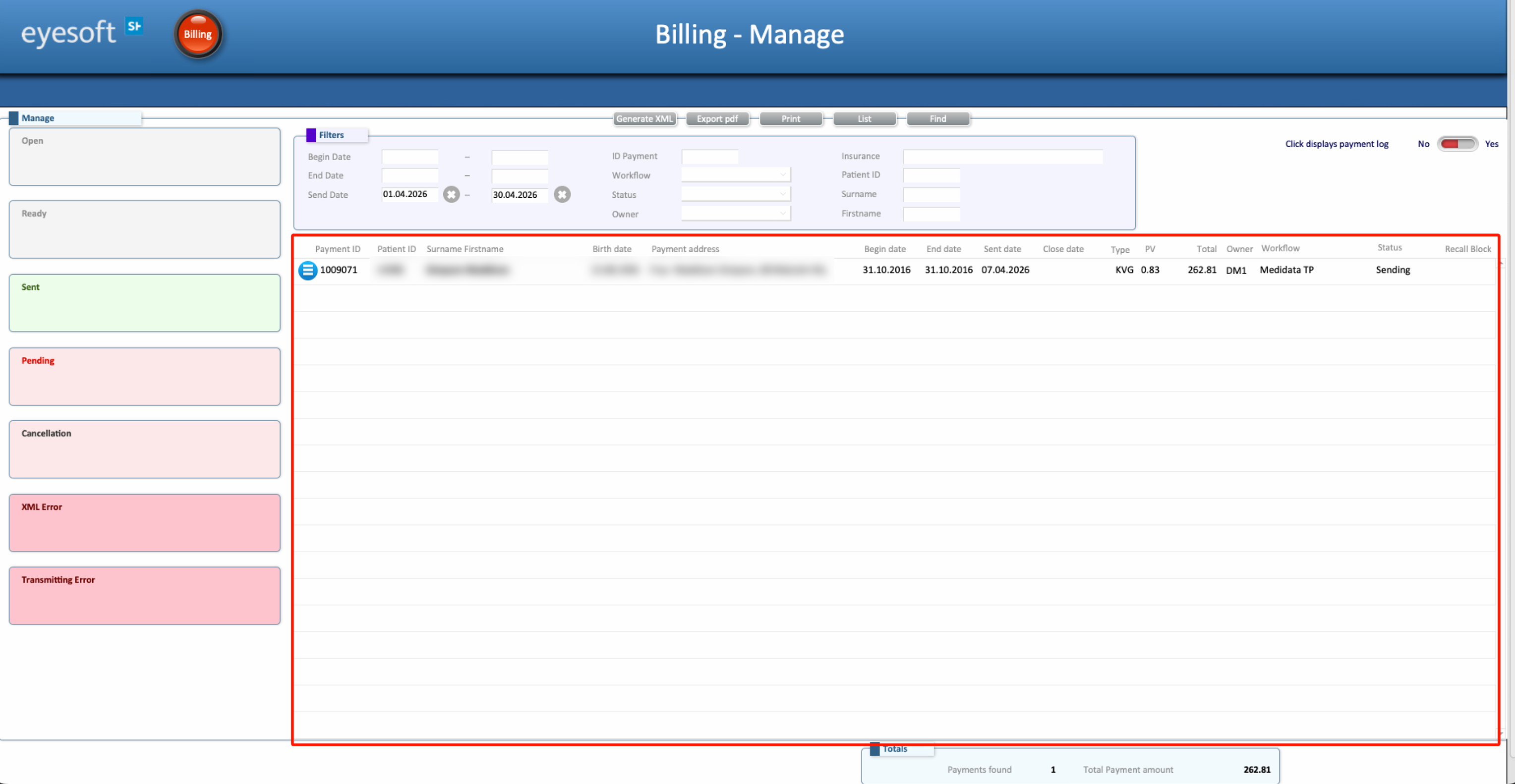
Task: Show the Transmitting Error category panel
Action: click(x=145, y=596)
